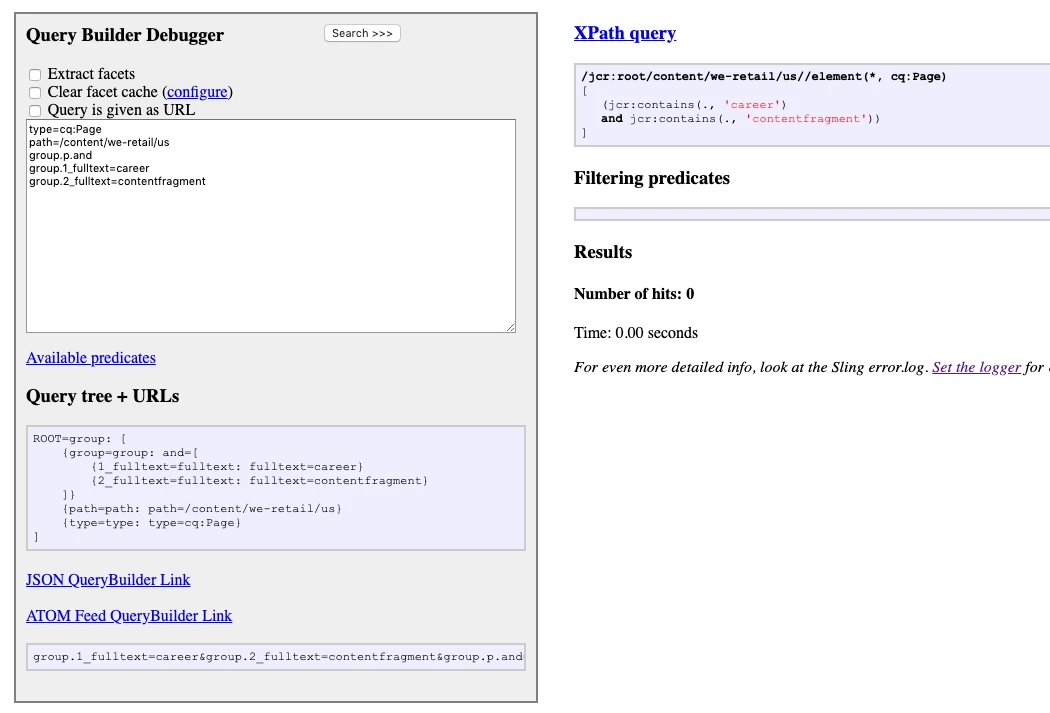Viewport: 1050px width, 713px height.
Task: Click the {type=type: type=cq:Page} tree line
Action: (151, 523)
